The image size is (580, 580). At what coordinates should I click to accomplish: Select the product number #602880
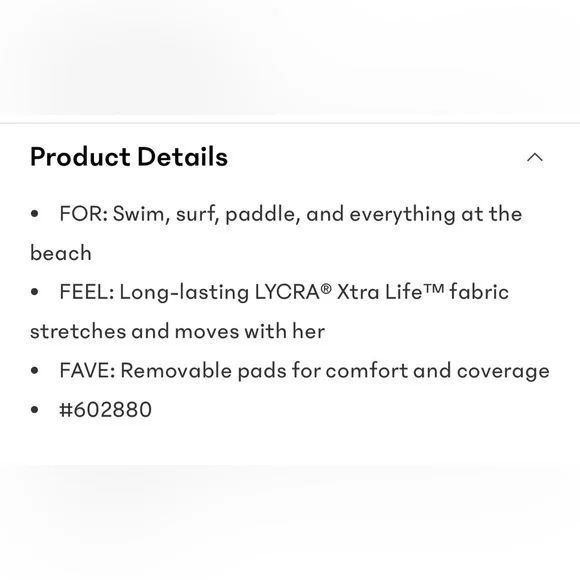coord(105,409)
